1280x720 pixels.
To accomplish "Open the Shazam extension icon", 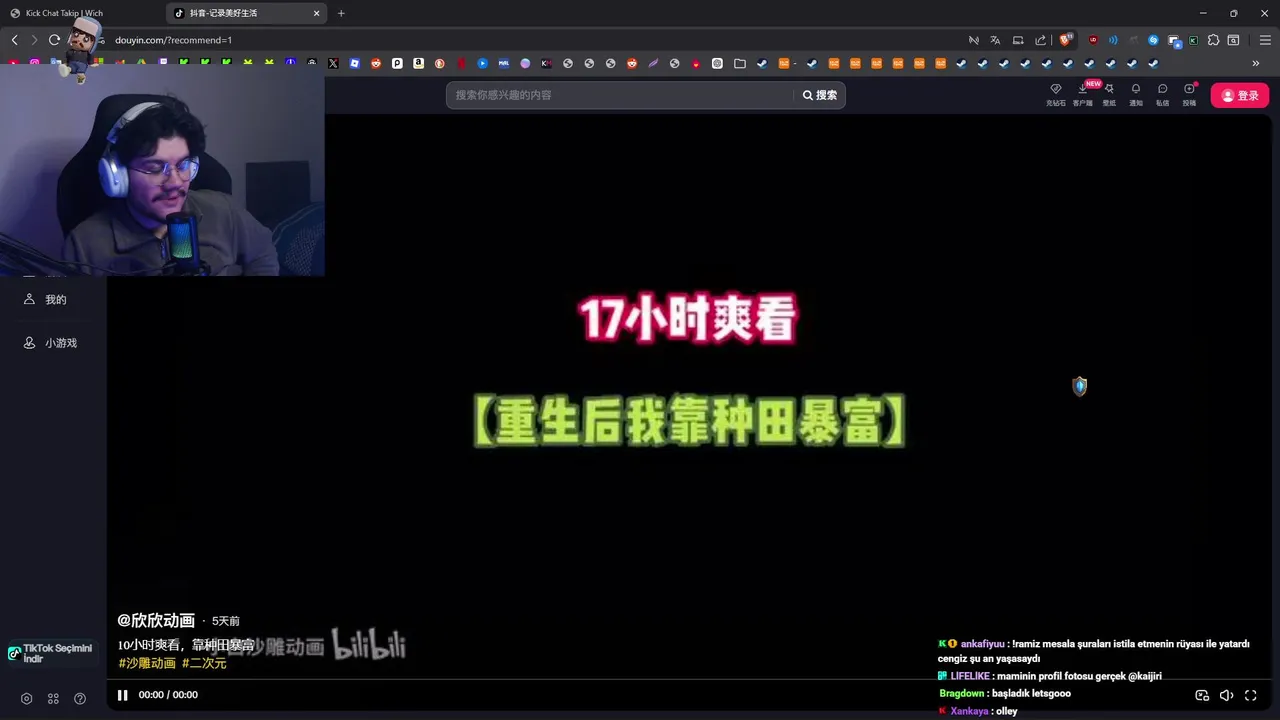I will click(1153, 40).
